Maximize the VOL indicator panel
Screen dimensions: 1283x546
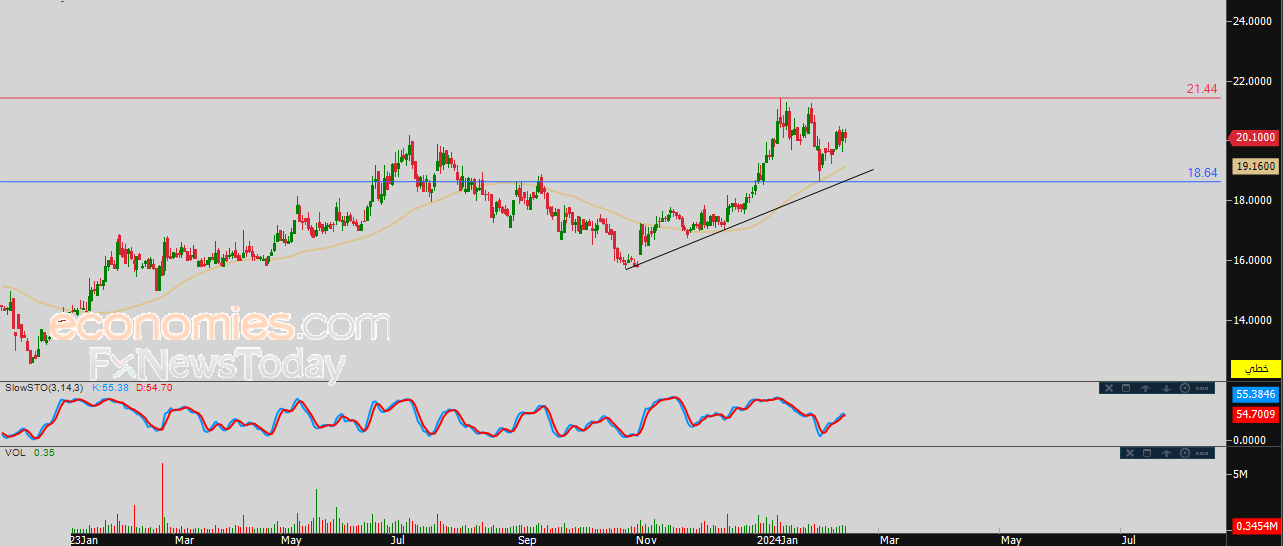1147,453
